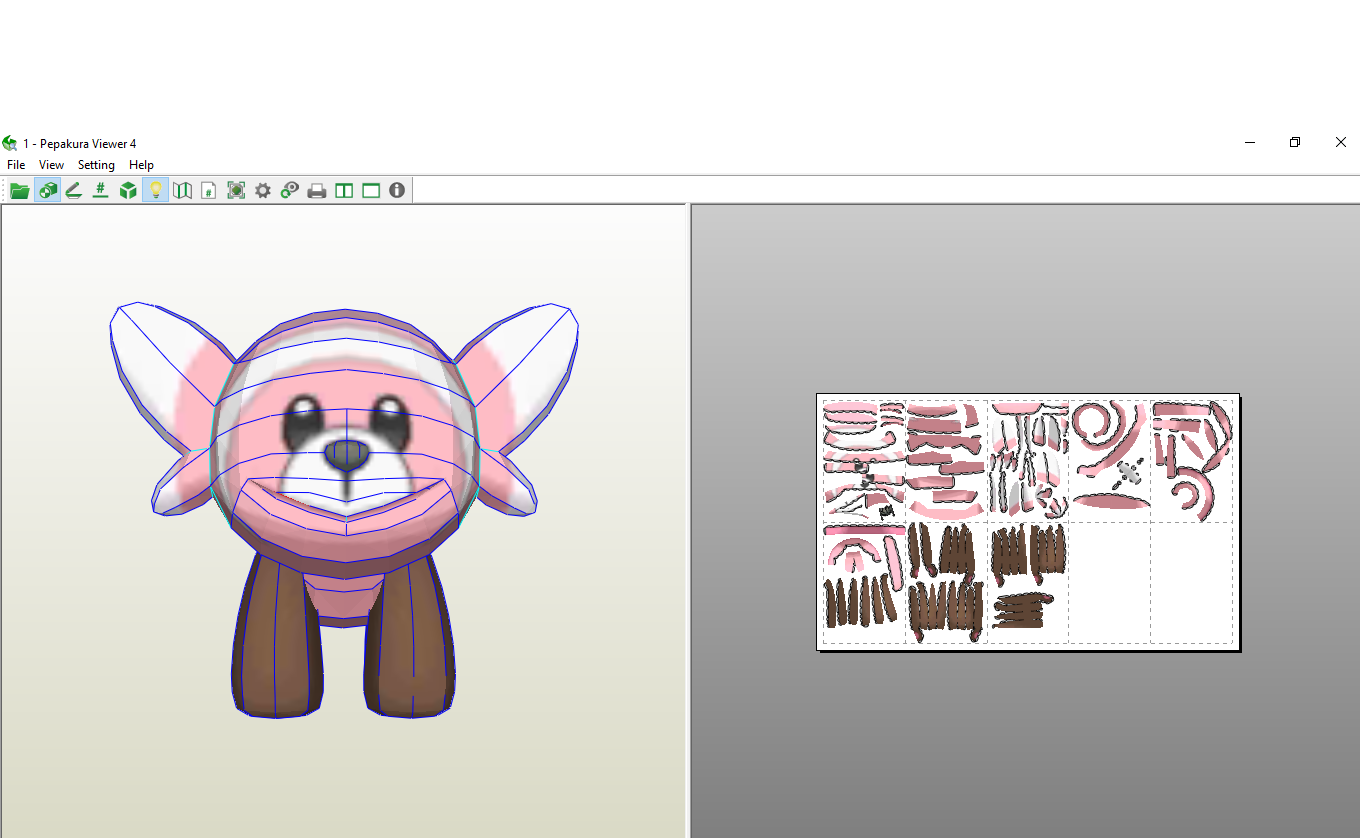The height and width of the screenshot is (838, 1360).
Task: Click the unfolded pattern sheet in the right pane
Action: pos(1028,521)
